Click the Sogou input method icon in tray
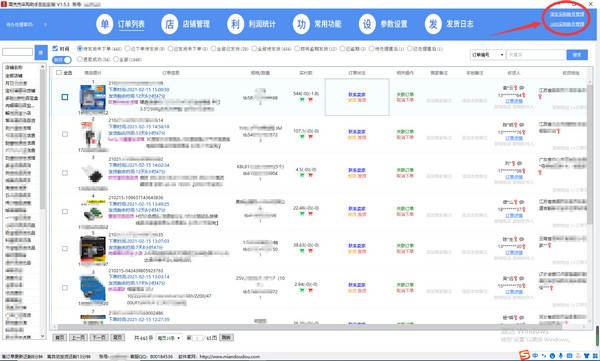This screenshot has width=600, height=361. 524,355
